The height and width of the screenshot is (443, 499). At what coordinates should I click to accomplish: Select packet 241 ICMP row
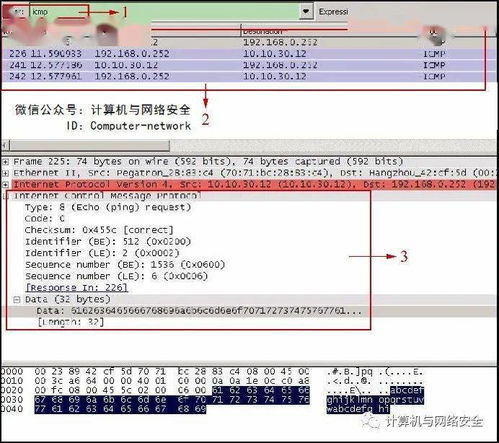pyautogui.click(x=243, y=65)
